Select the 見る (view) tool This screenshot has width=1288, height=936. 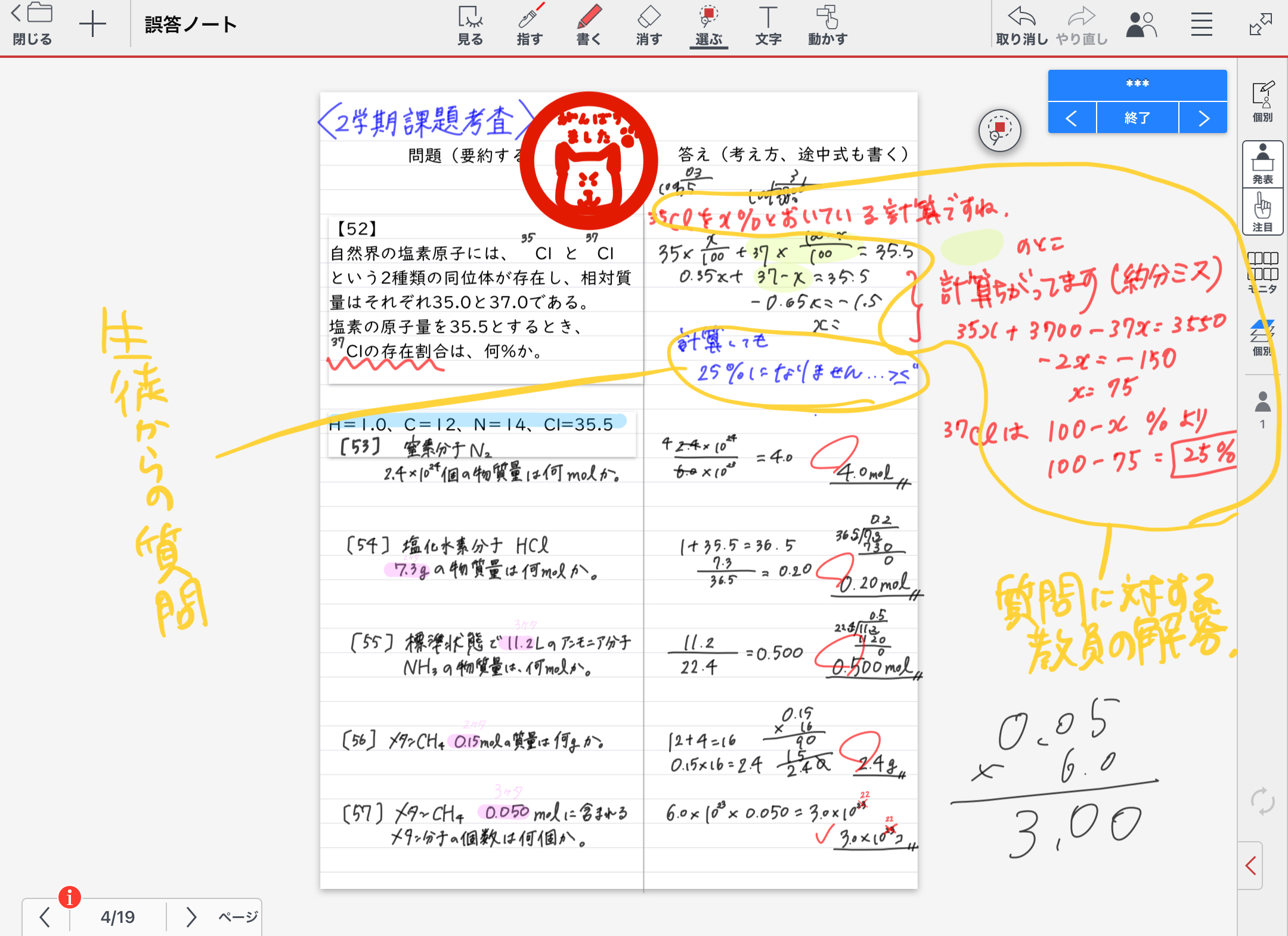(x=470, y=26)
